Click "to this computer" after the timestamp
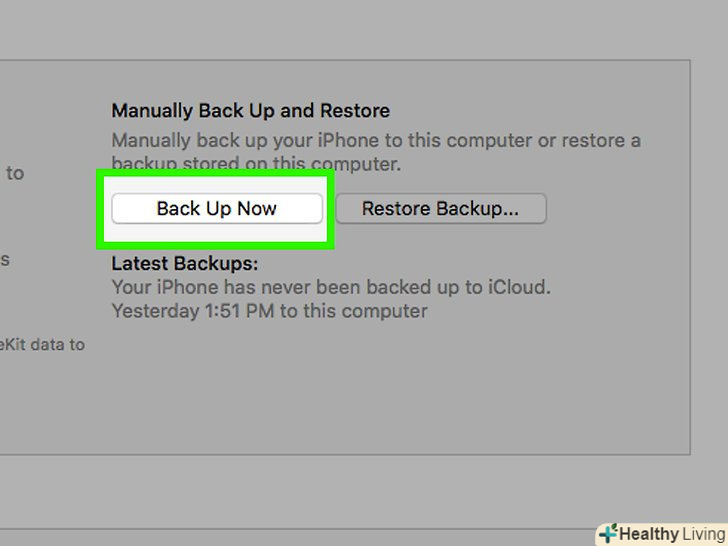The width and height of the screenshot is (728, 546). (354, 311)
